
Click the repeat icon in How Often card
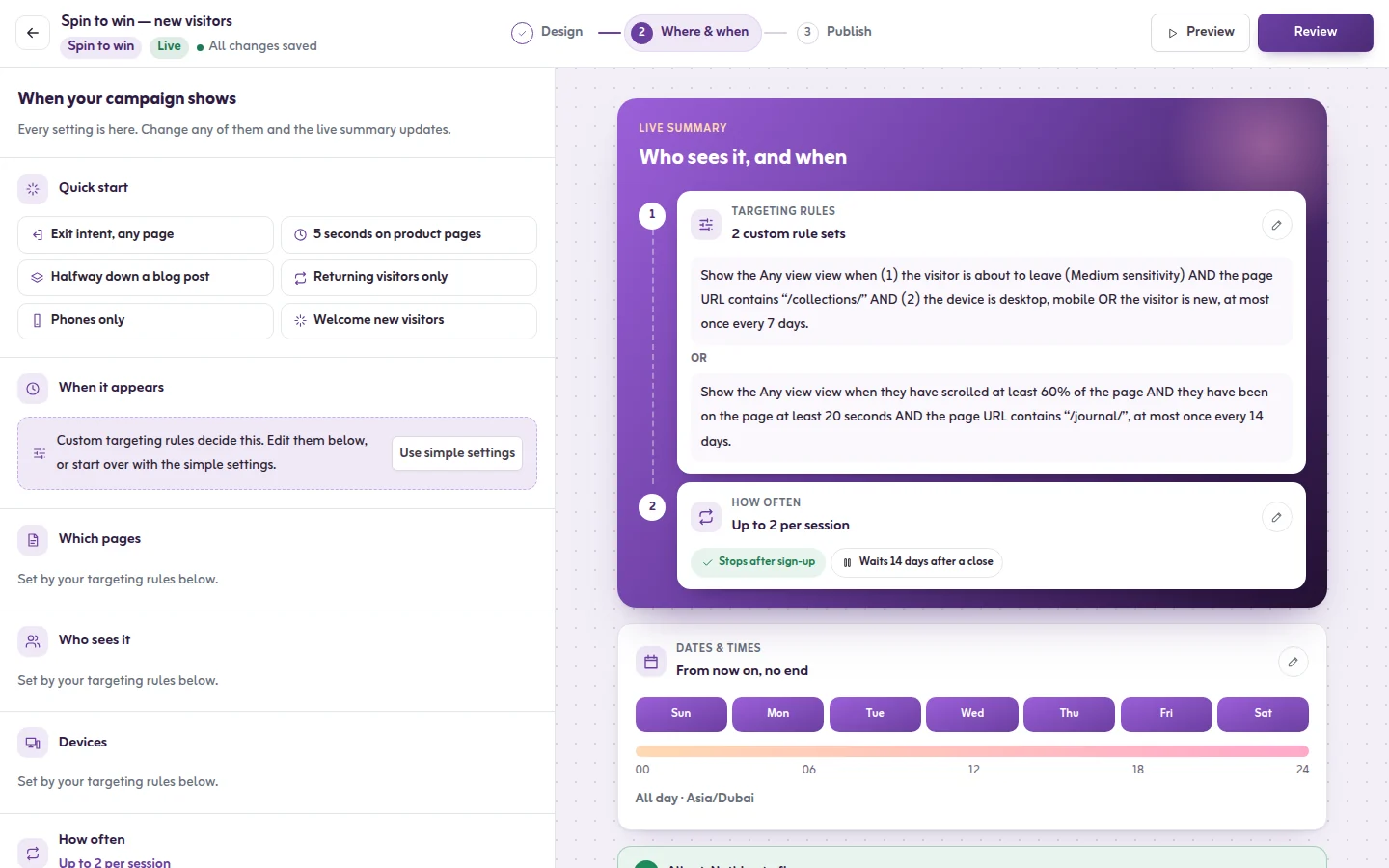pos(706,516)
